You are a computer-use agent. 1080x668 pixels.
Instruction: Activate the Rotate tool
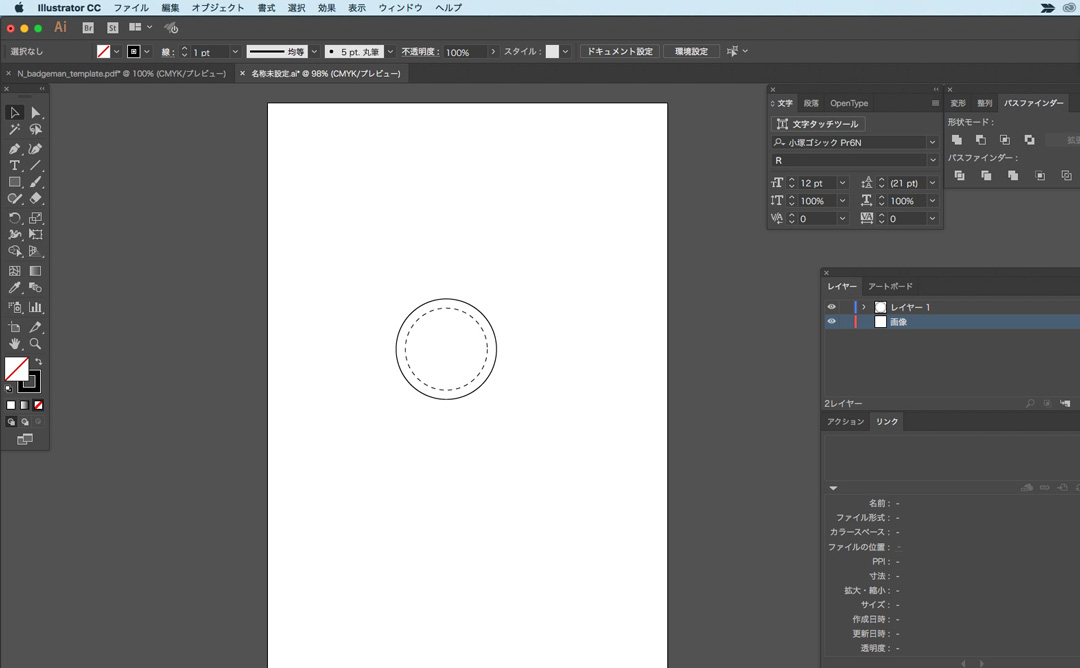(14, 218)
